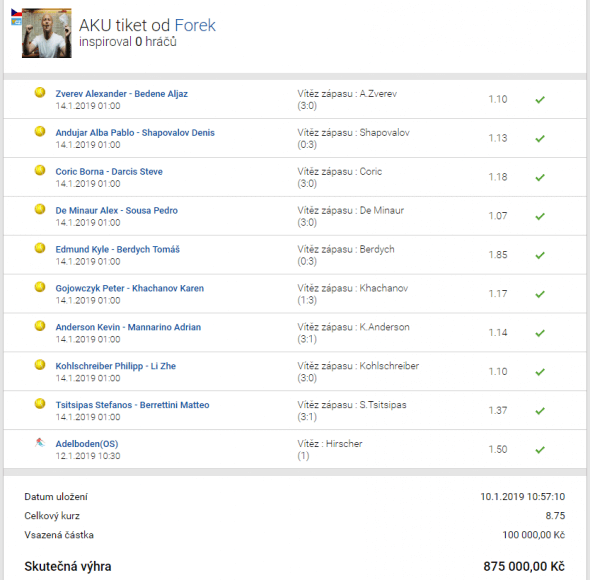Click the green checkmark on De Minaur row
Viewport: 590px width, 580px height.
tap(540, 216)
